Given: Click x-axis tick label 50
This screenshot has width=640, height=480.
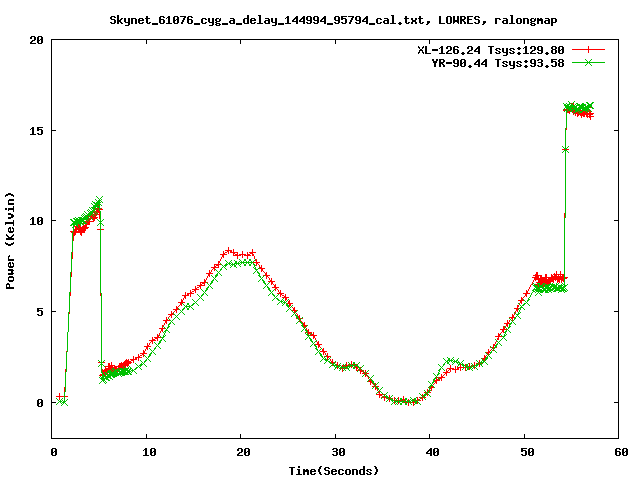Looking at the screenshot, I should point(527,452).
